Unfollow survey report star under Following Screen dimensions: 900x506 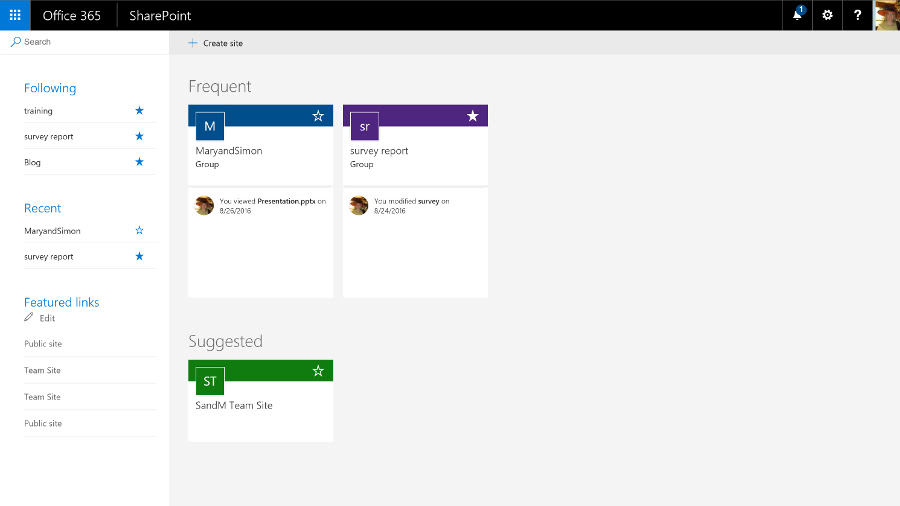(x=139, y=137)
